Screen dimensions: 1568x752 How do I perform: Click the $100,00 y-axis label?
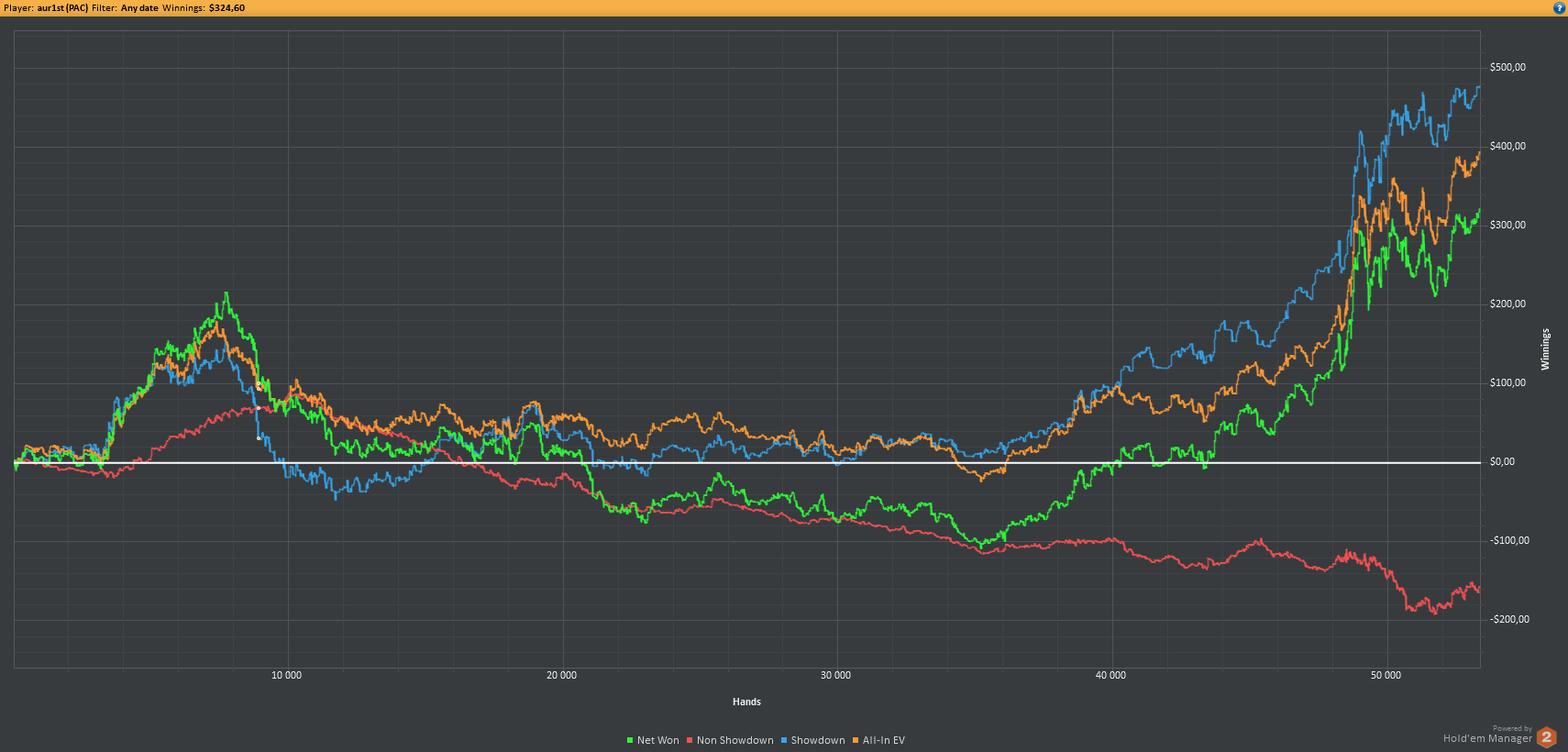pyautogui.click(x=1507, y=382)
